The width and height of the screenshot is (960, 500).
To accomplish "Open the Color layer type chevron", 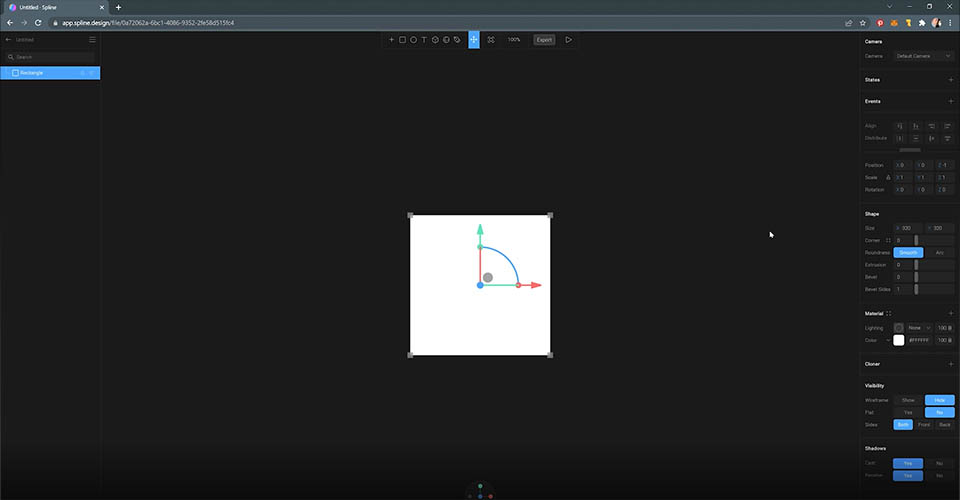I will coord(888,340).
